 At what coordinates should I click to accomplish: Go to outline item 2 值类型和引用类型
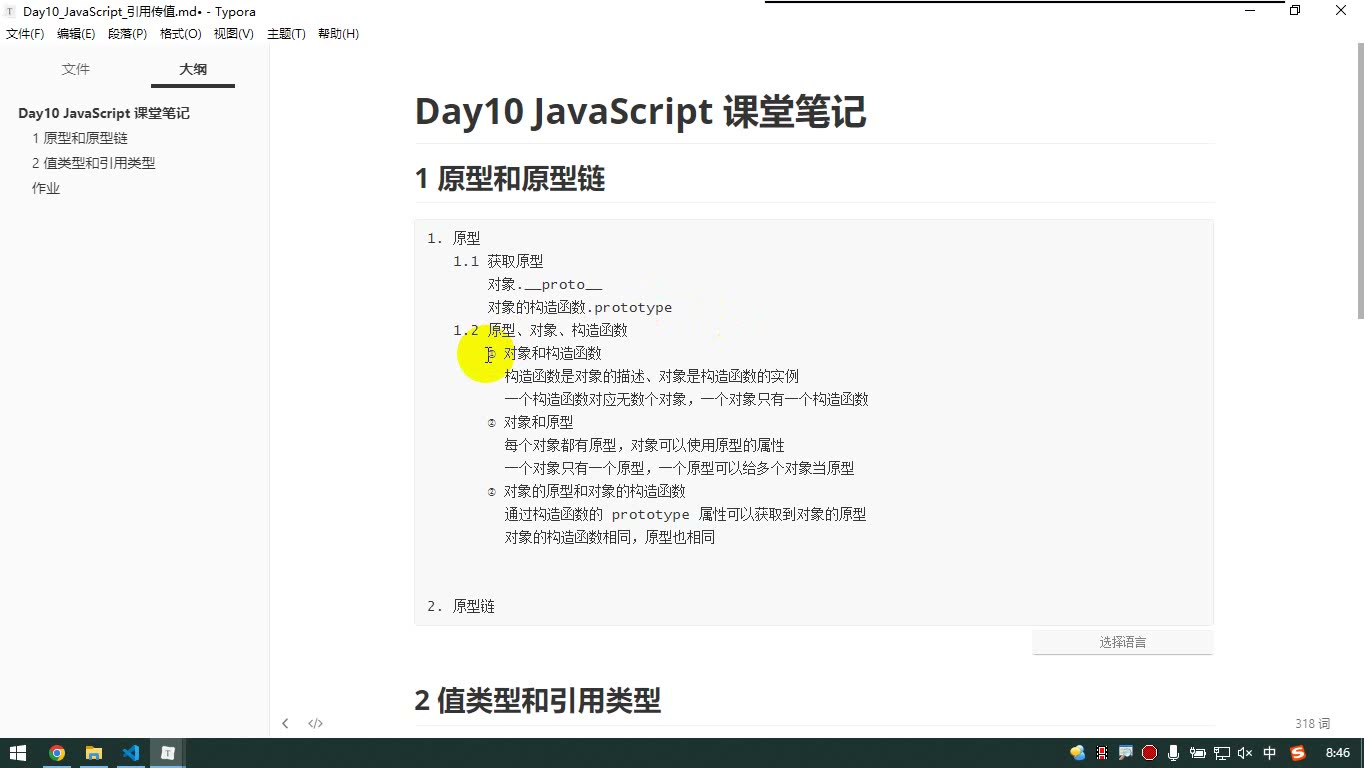click(x=94, y=163)
